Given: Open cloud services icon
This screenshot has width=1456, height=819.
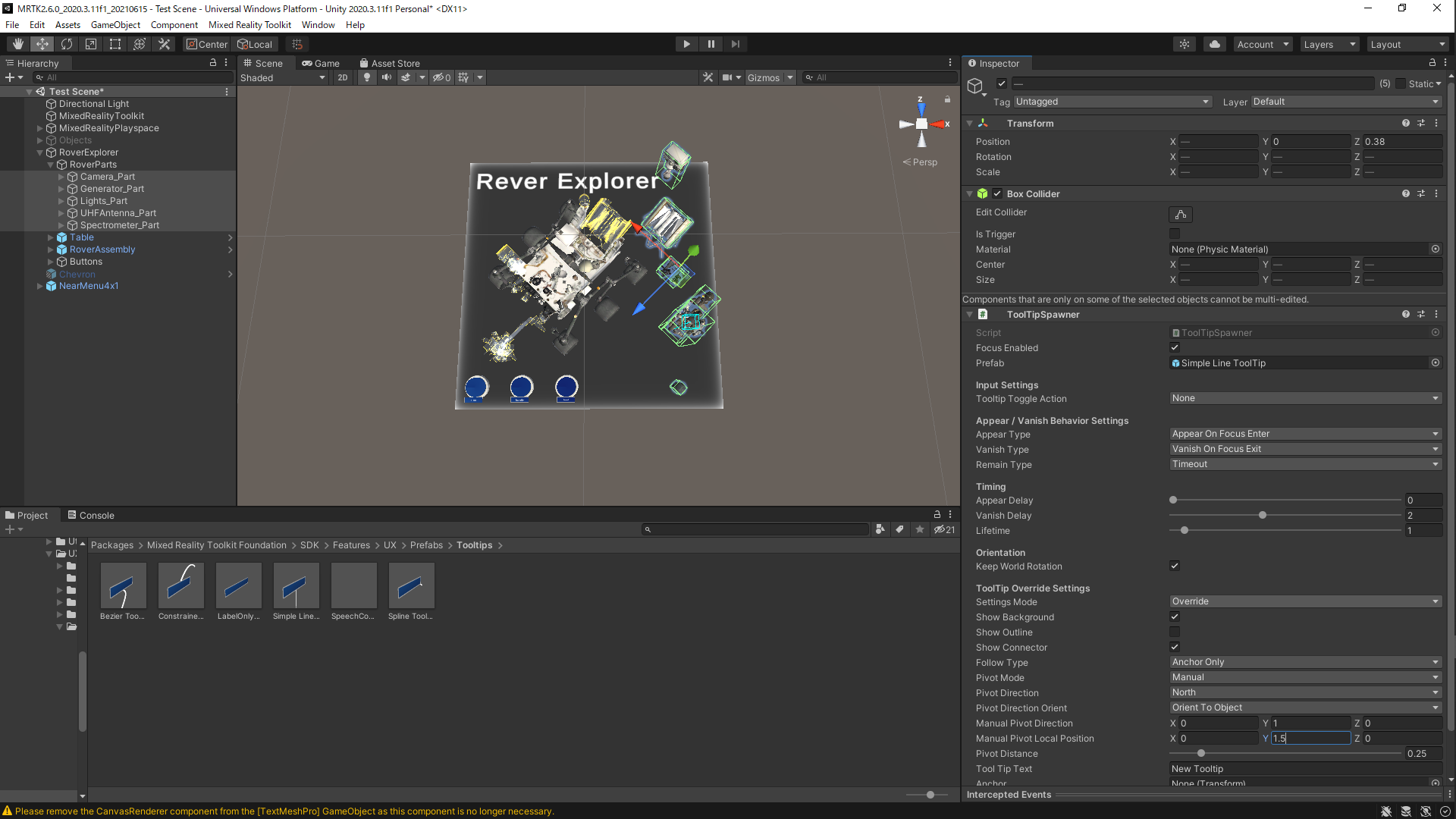Looking at the screenshot, I should pos(1215,44).
